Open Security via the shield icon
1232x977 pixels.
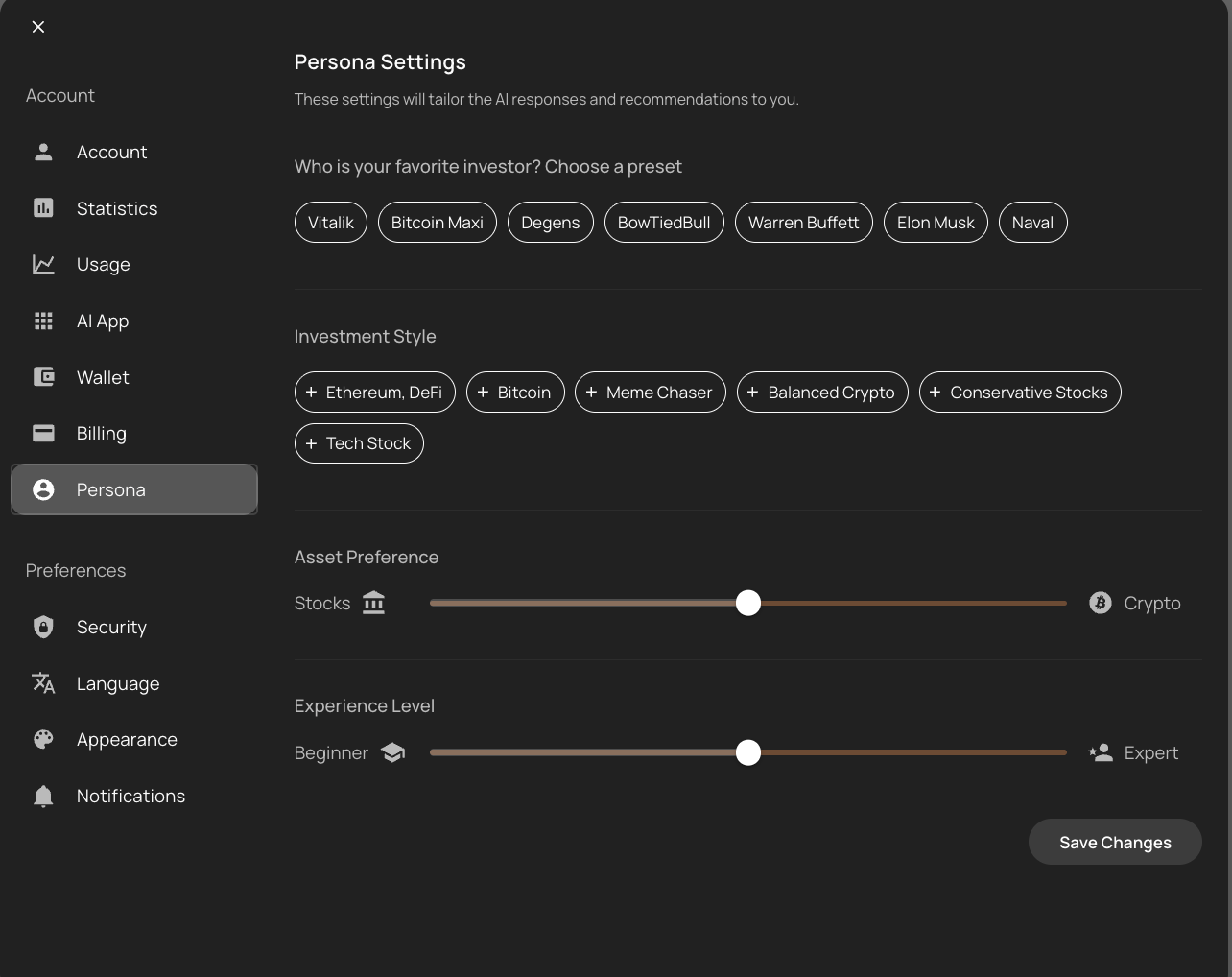[x=43, y=627]
